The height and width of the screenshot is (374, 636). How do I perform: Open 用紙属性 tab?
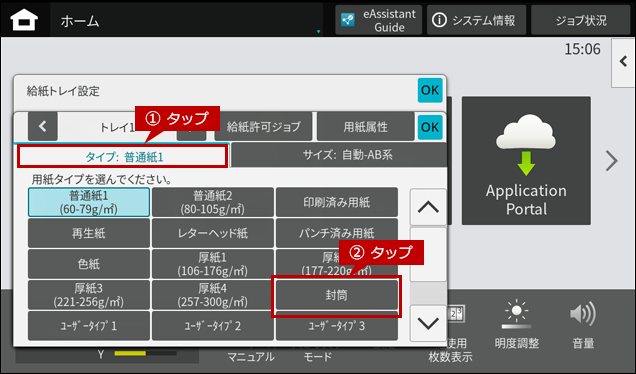pyautogui.click(x=365, y=127)
